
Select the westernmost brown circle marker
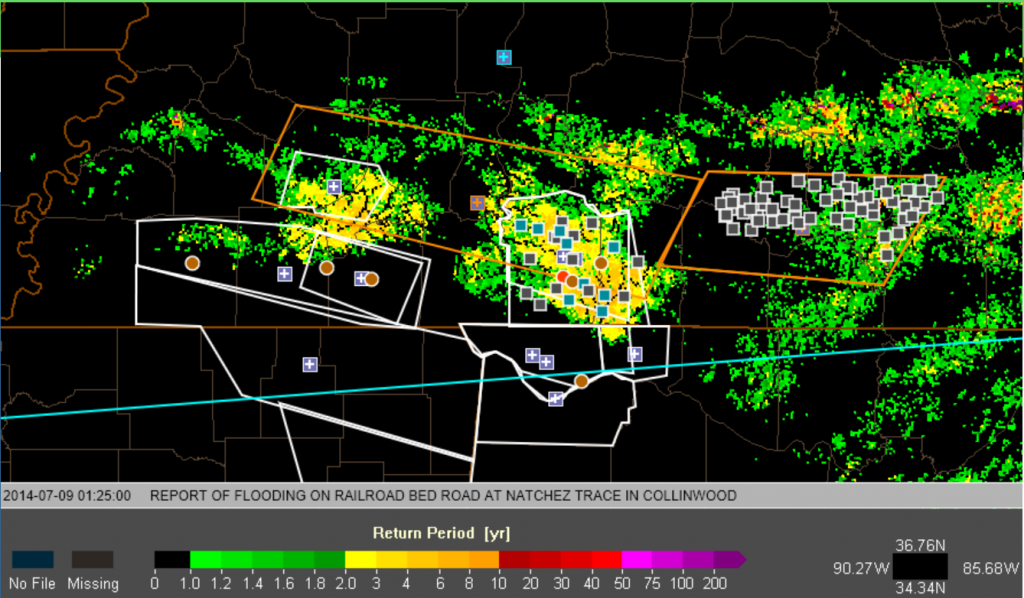pos(192,263)
